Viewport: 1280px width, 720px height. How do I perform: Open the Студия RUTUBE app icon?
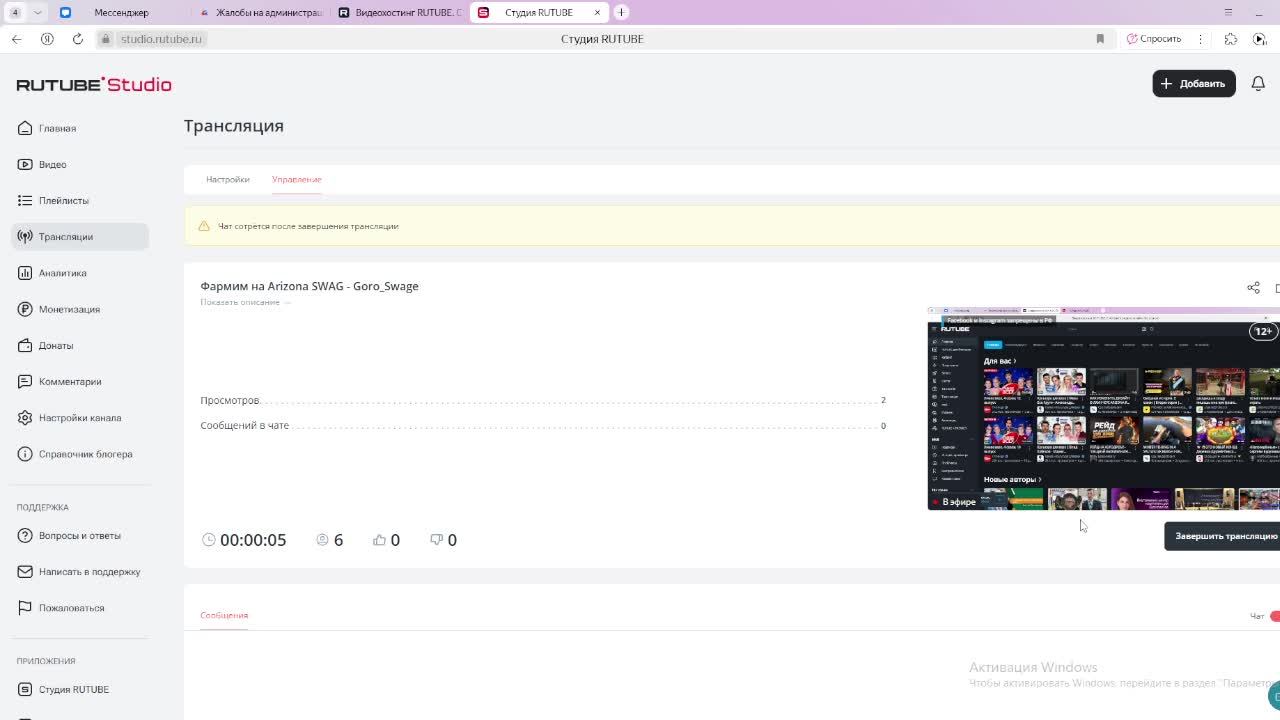pyautogui.click(x=25, y=689)
